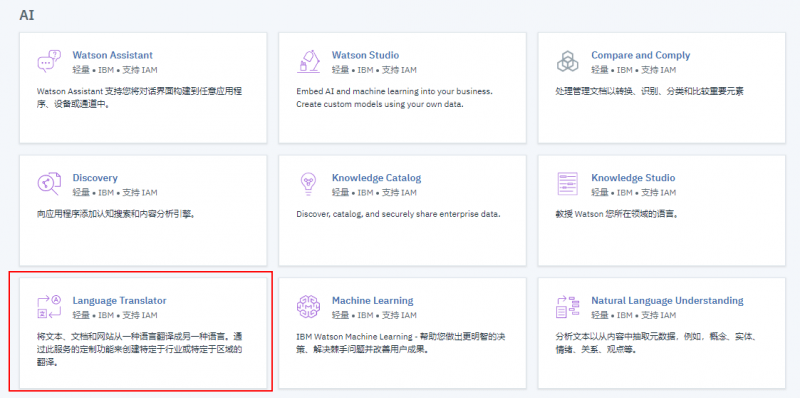Image resolution: width=800 pixels, height=398 pixels.
Task: Click the Discovery card description text
Action: (116, 214)
